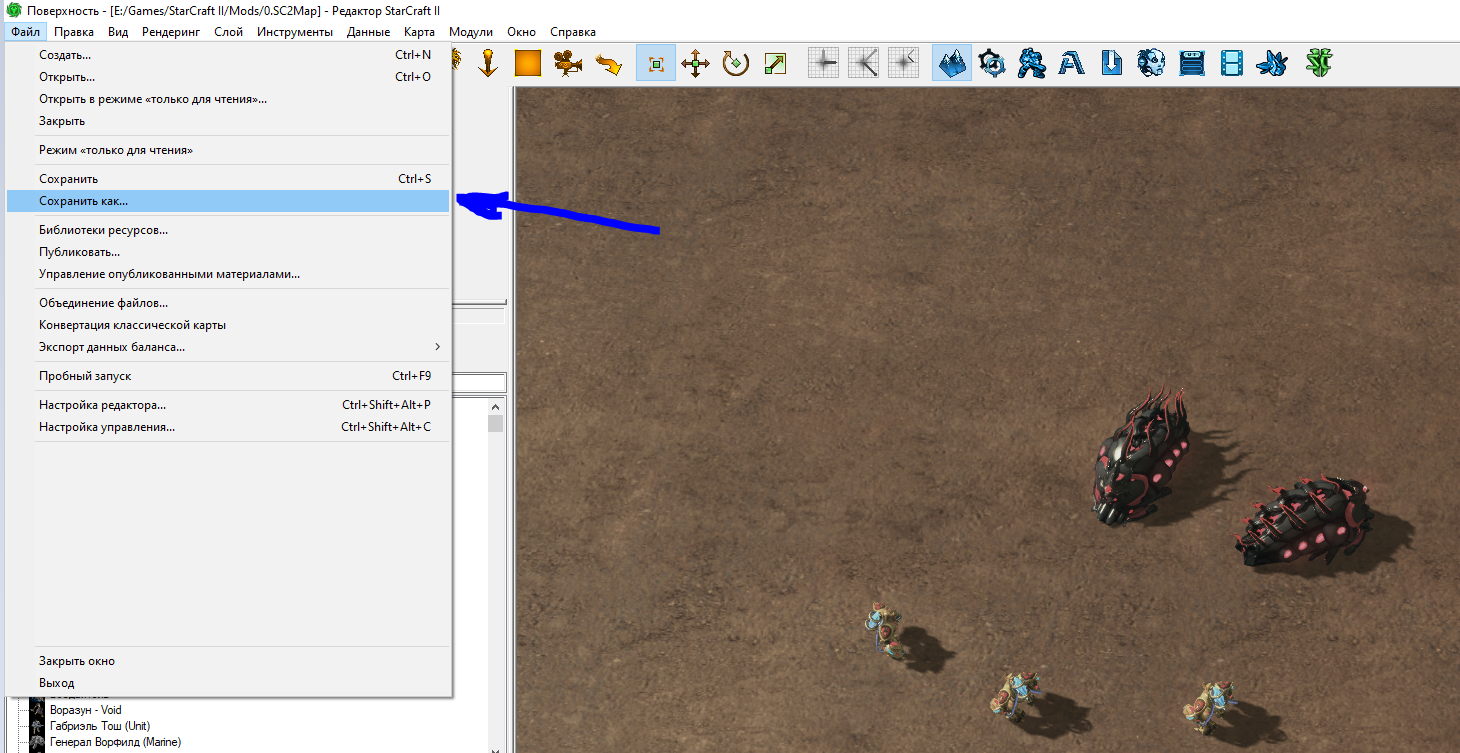The height and width of the screenshot is (753, 1460).
Task: Open the Cutscene editor film icon
Action: (1231, 63)
